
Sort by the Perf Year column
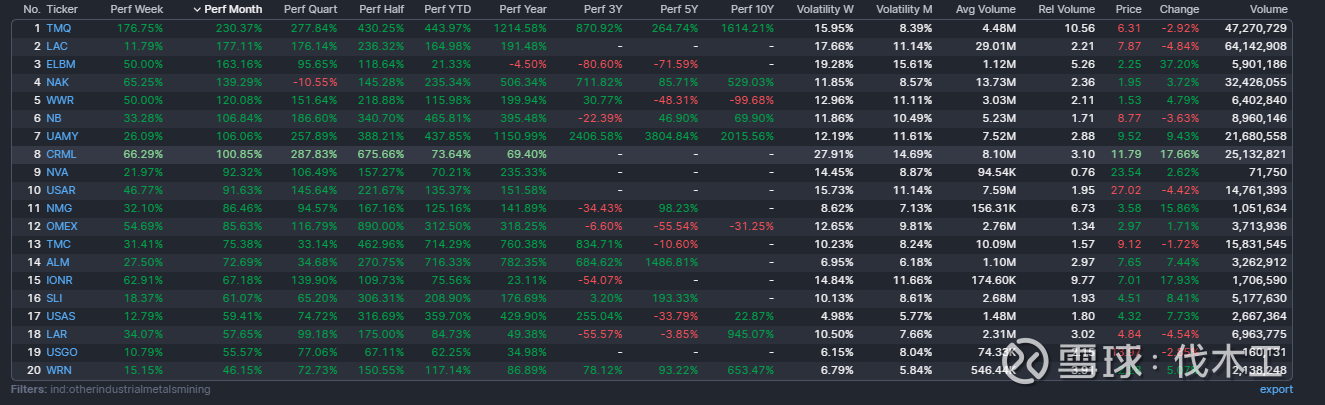523,9
